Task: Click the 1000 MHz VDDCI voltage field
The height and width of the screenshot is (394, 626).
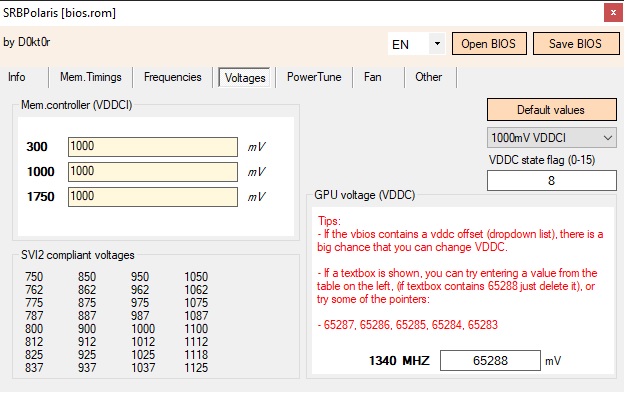Action: click(153, 172)
